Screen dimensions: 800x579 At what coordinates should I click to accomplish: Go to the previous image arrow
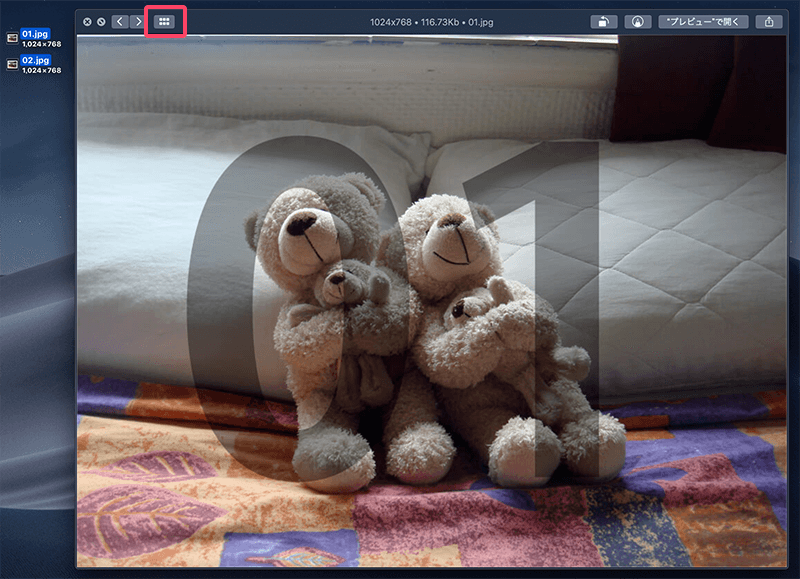point(120,21)
